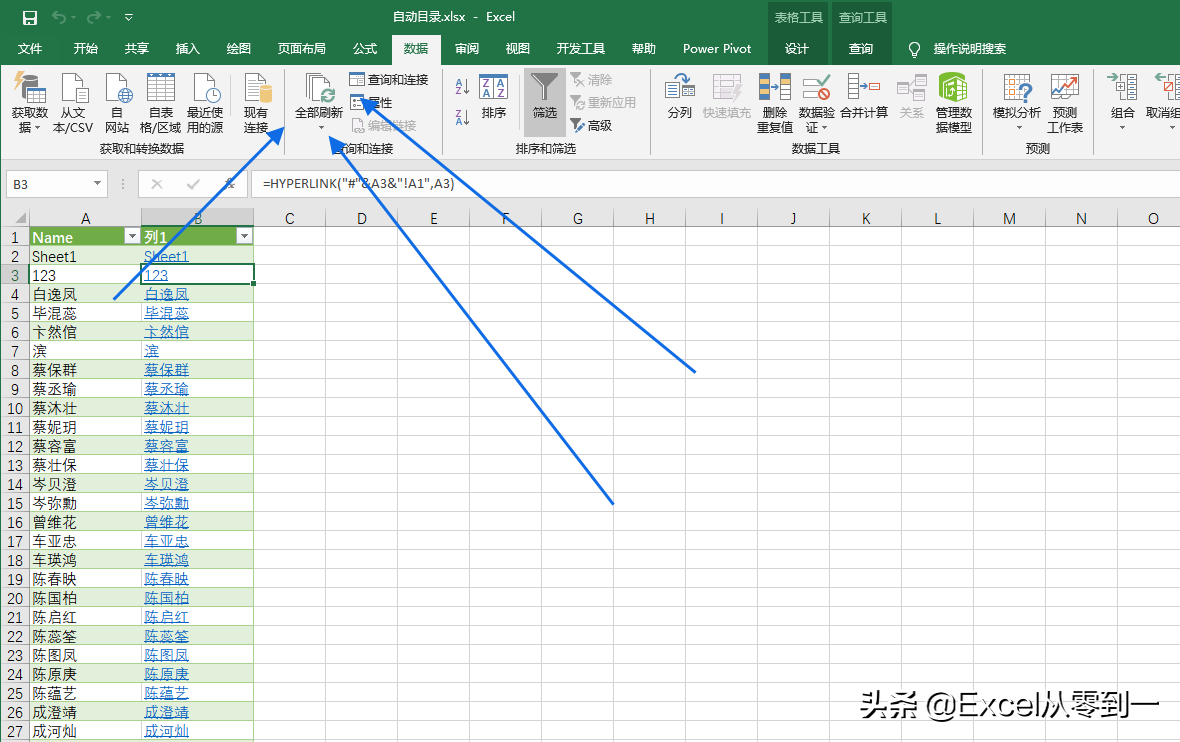Follow the 蔡保群 hyperlink in column B

point(166,370)
